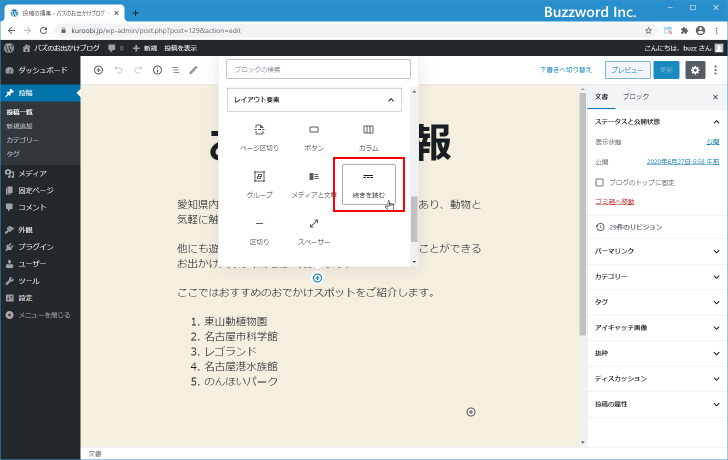Click the 公開 visibility link
This screenshot has height=460, width=728.
[x=713, y=142]
